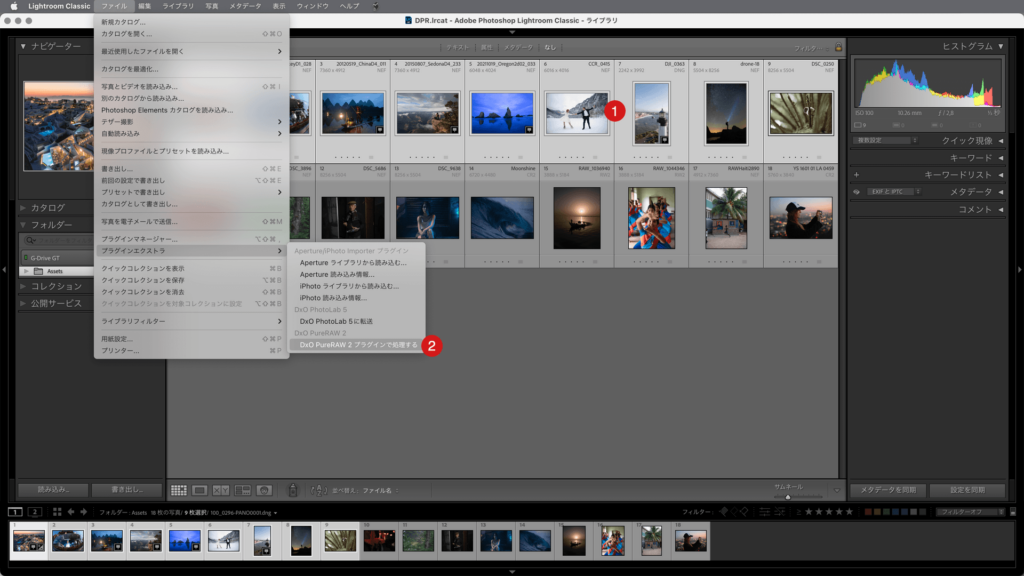Expand クイック現像 panel
The height and width of the screenshot is (576, 1024).
(x=1000, y=140)
